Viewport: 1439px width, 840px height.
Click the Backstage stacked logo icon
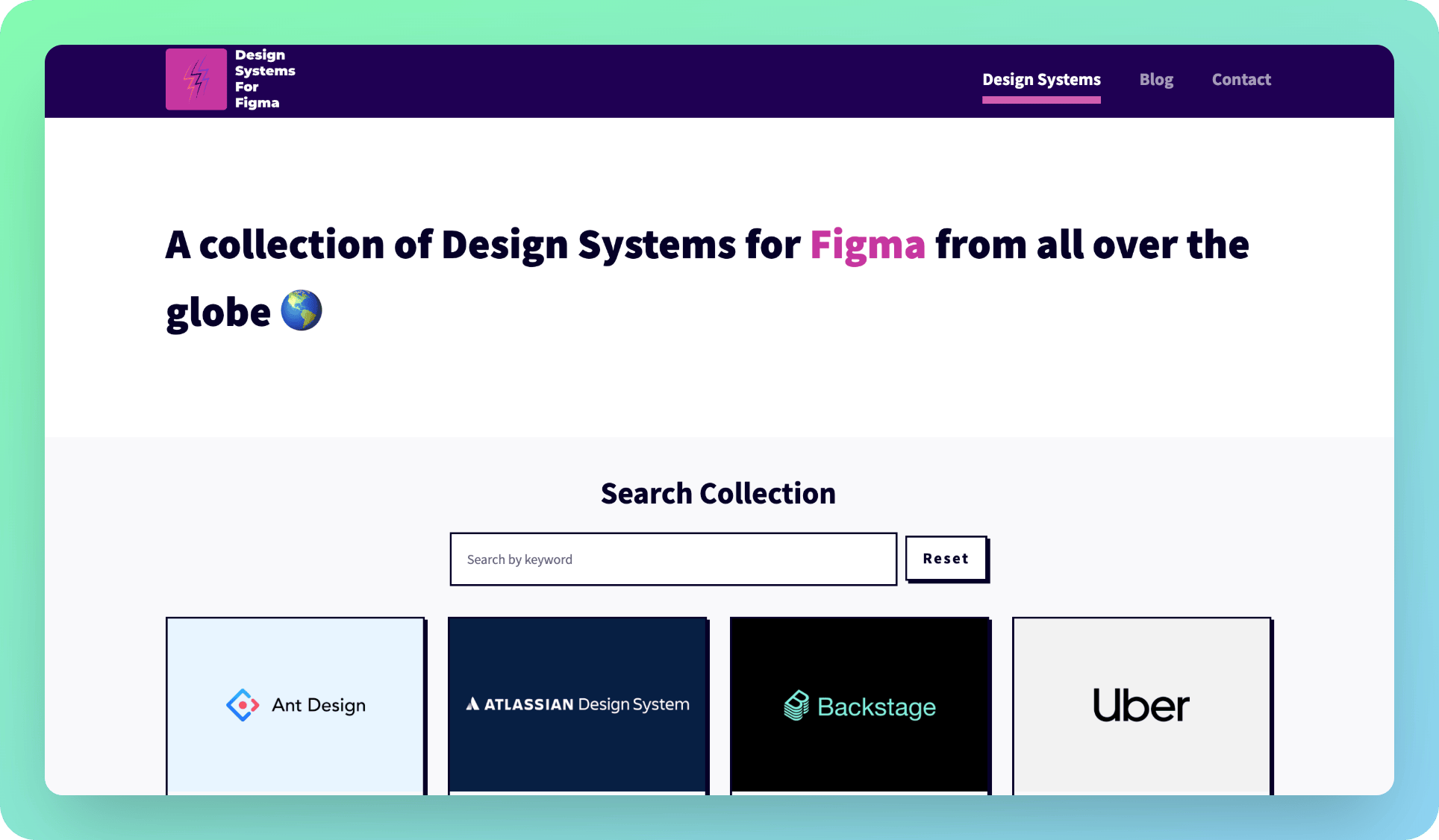pos(796,705)
